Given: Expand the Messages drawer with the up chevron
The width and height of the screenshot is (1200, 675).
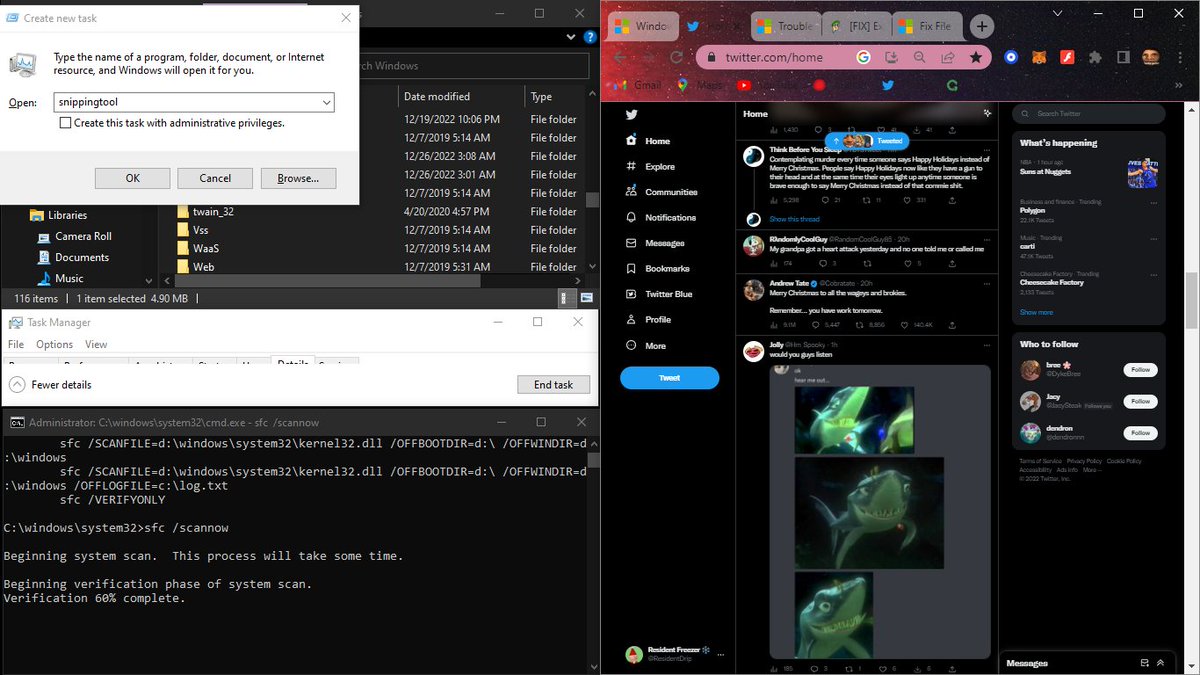Looking at the screenshot, I should pyautogui.click(x=1161, y=663).
